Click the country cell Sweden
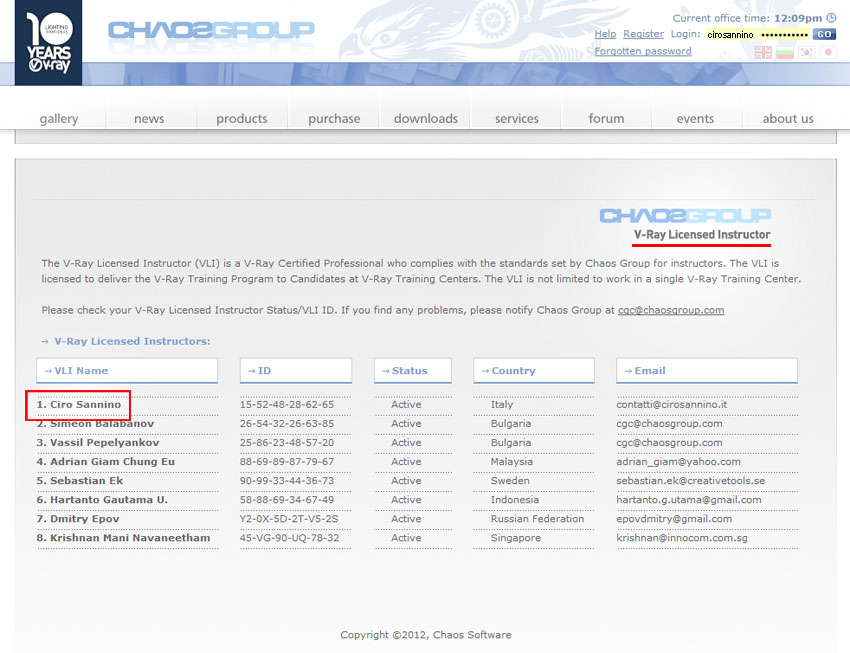 (510, 480)
